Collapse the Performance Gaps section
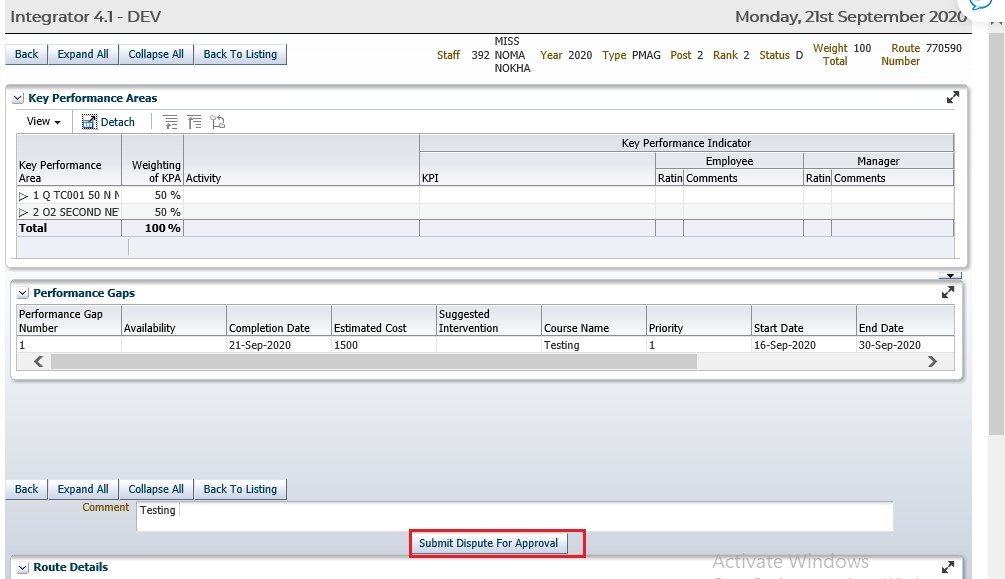The height and width of the screenshot is (579, 1005). [23, 294]
